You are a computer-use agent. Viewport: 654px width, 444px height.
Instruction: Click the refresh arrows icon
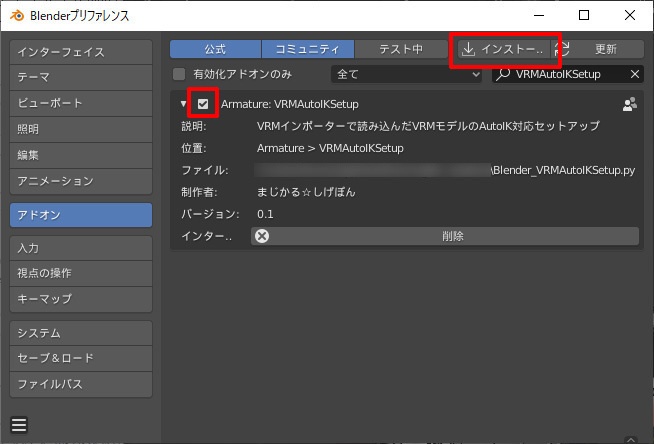pyautogui.click(x=562, y=49)
